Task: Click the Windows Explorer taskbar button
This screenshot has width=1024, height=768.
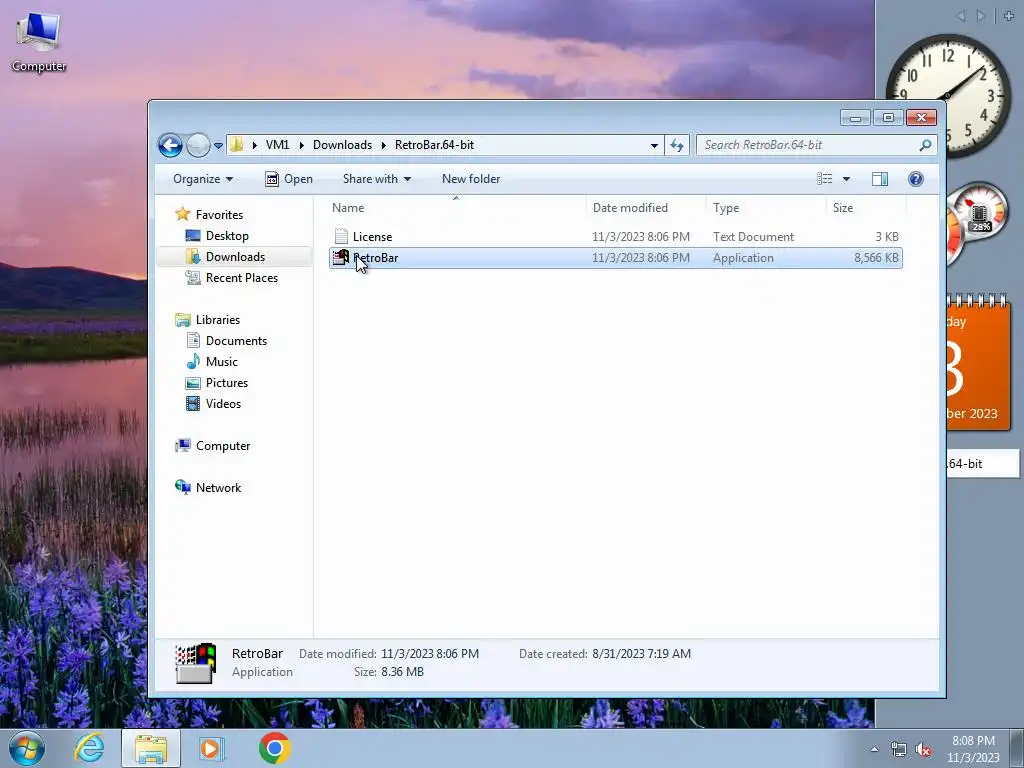Action: (x=150, y=748)
